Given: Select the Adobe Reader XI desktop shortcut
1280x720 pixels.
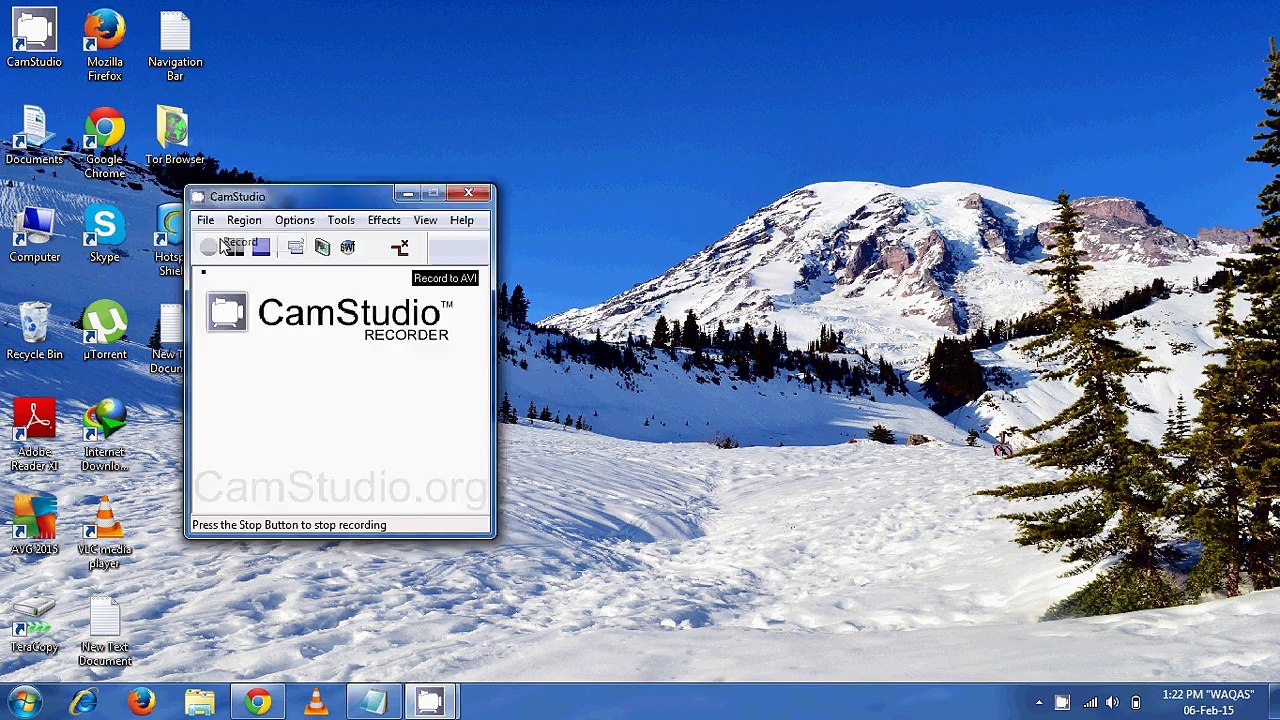Looking at the screenshot, I should click(x=34, y=435).
